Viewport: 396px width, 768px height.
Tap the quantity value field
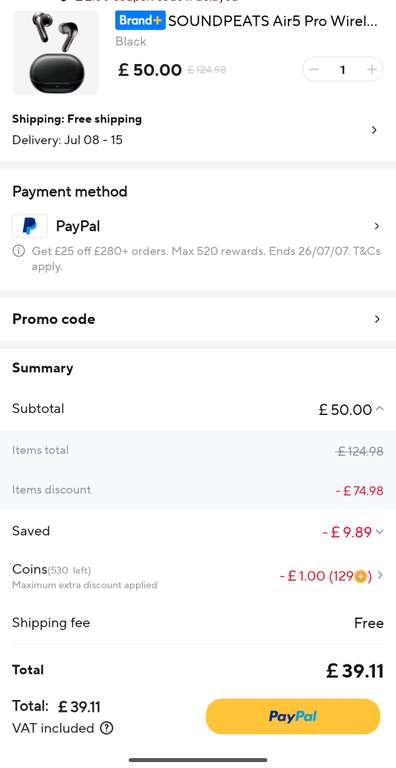pyautogui.click(x=343, y=70)
